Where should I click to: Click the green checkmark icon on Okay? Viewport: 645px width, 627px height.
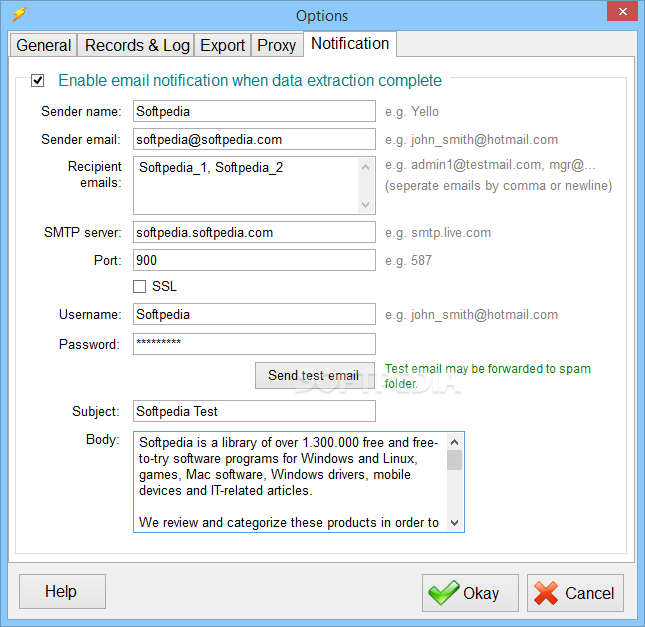pos(443,592)
